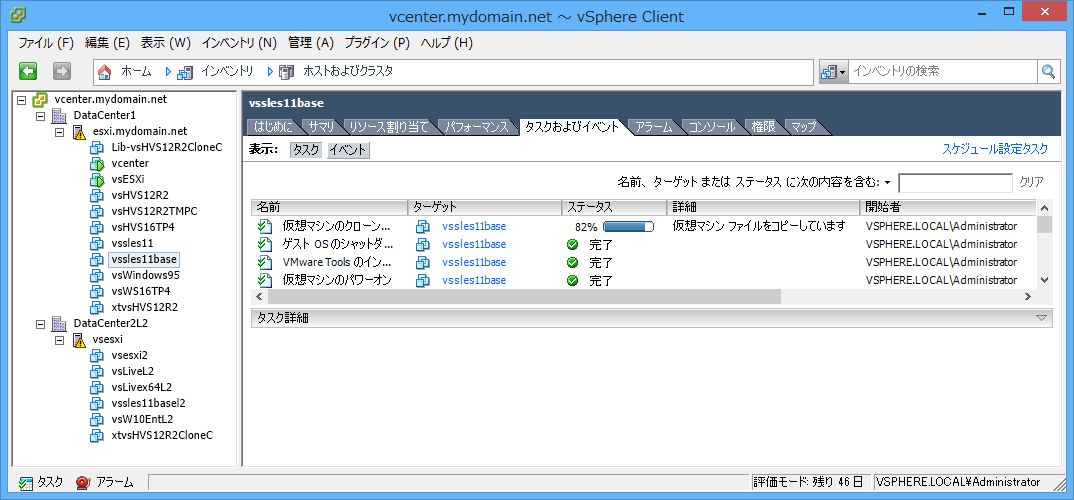Screen dimensions: 1074x500
Task: Click the power-on task icon
Action: coord(264,280)
